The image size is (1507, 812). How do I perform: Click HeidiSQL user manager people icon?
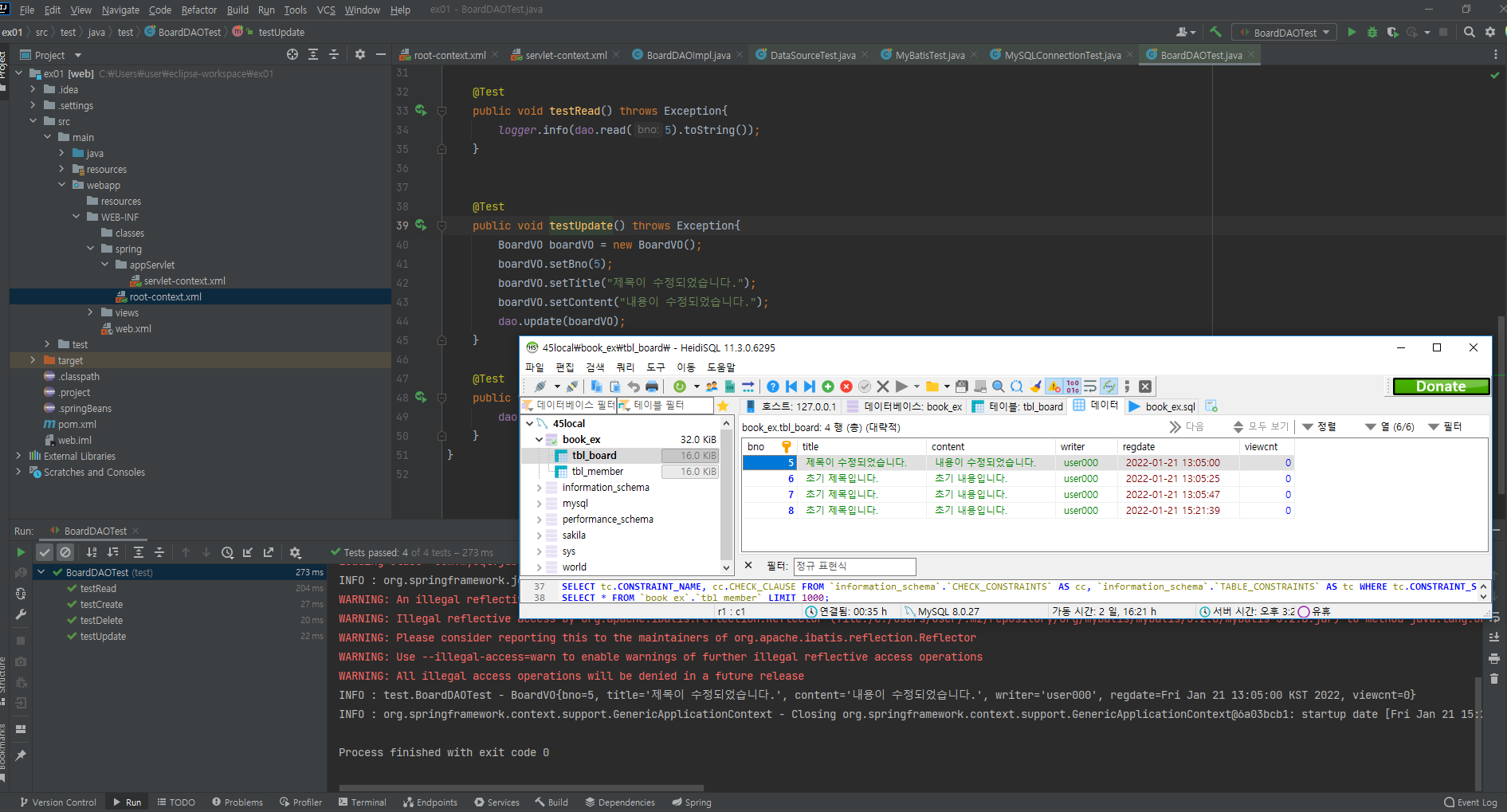(711, 386)
